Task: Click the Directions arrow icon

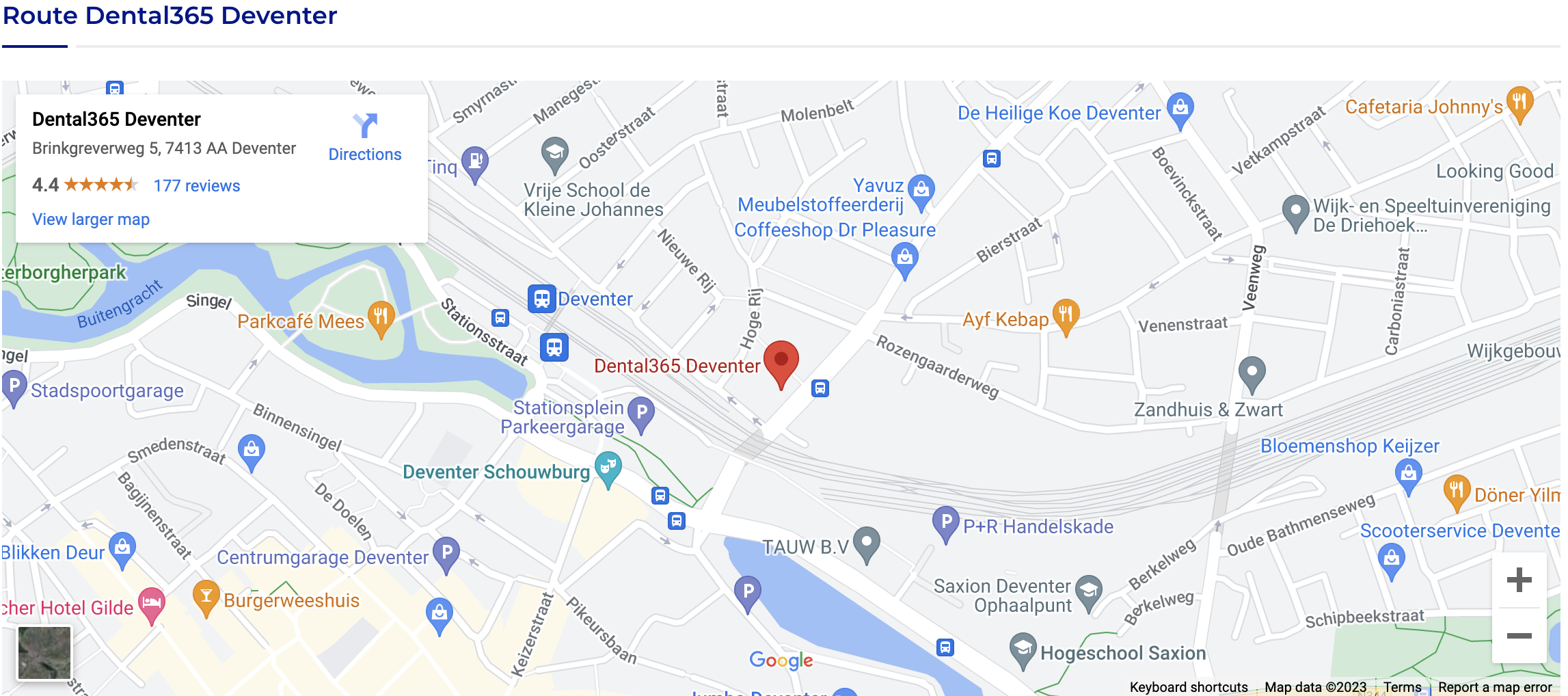Action: point(365,126)
